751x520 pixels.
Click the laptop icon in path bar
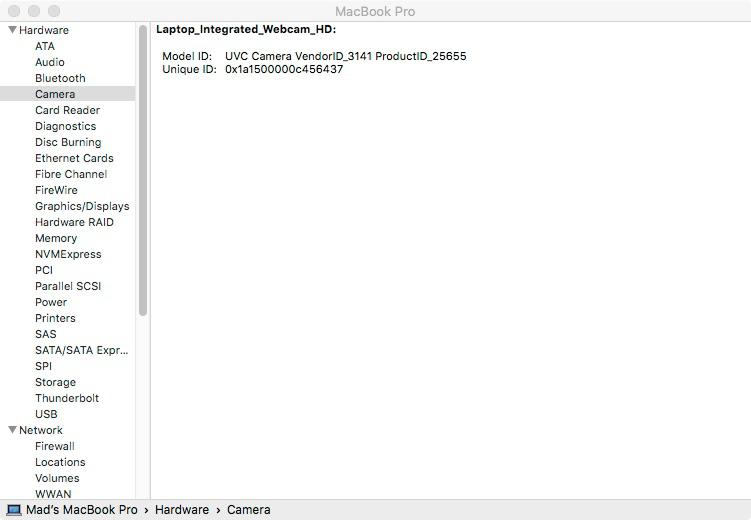[x=14, y=510]
